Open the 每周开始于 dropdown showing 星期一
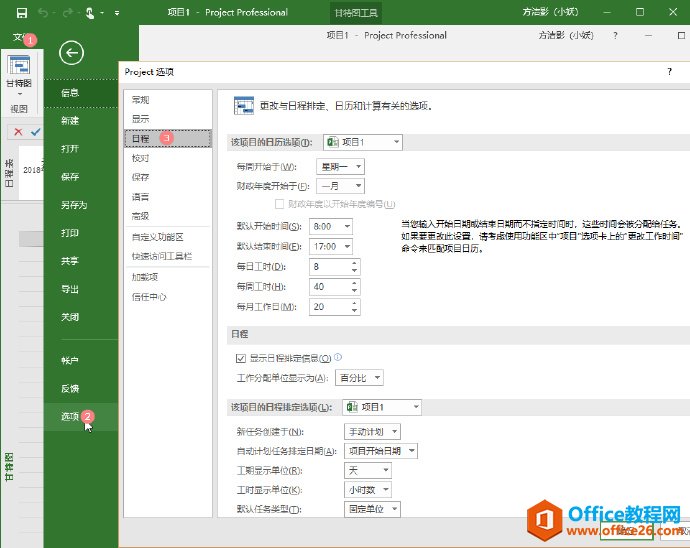The height and width of the screenshot is (548, 690). (x=340, y=166)
